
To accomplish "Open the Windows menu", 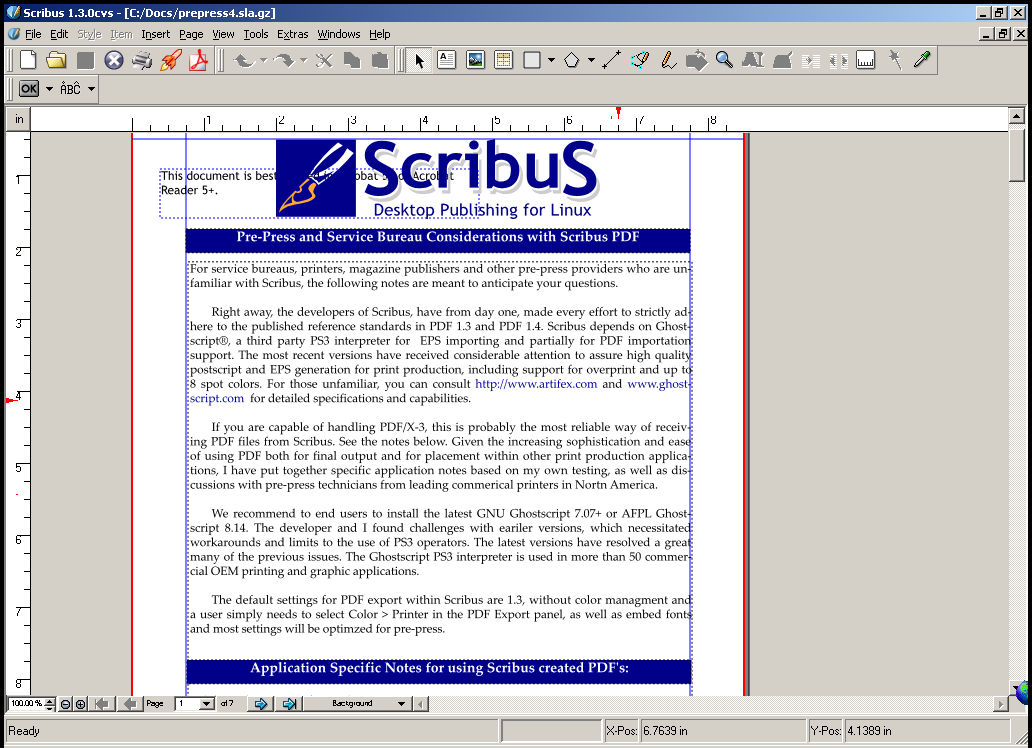I will (x=338, y=34).
